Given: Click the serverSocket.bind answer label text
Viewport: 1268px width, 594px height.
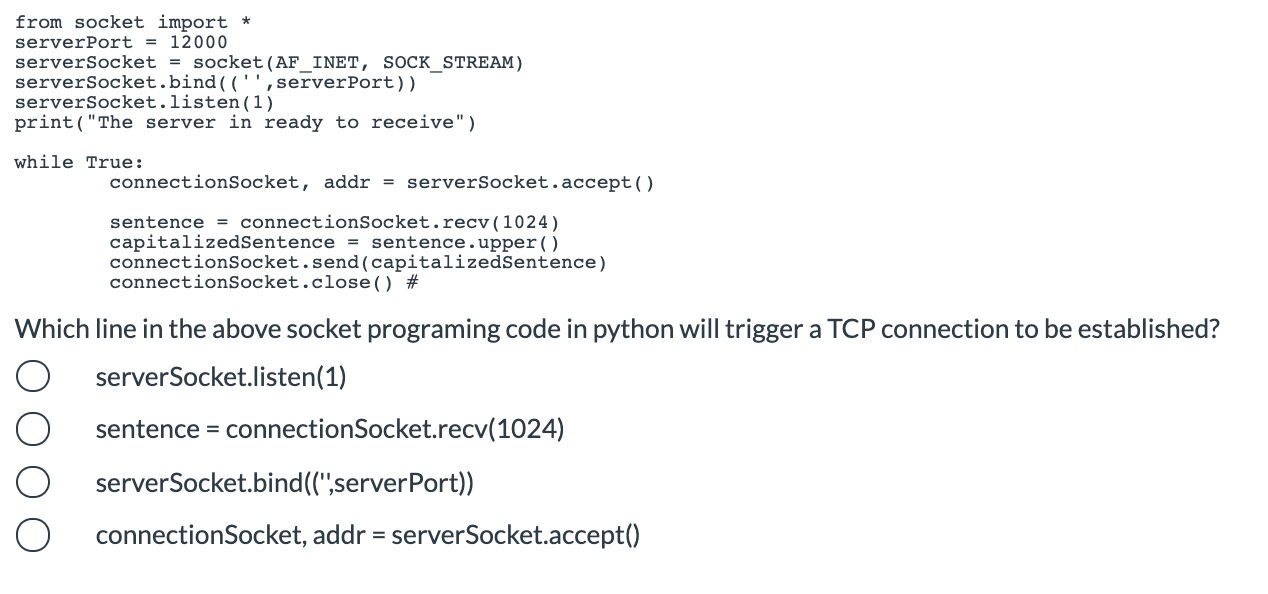Looking at the screenshot, I should pyautogui.click(x=284, y=483).
